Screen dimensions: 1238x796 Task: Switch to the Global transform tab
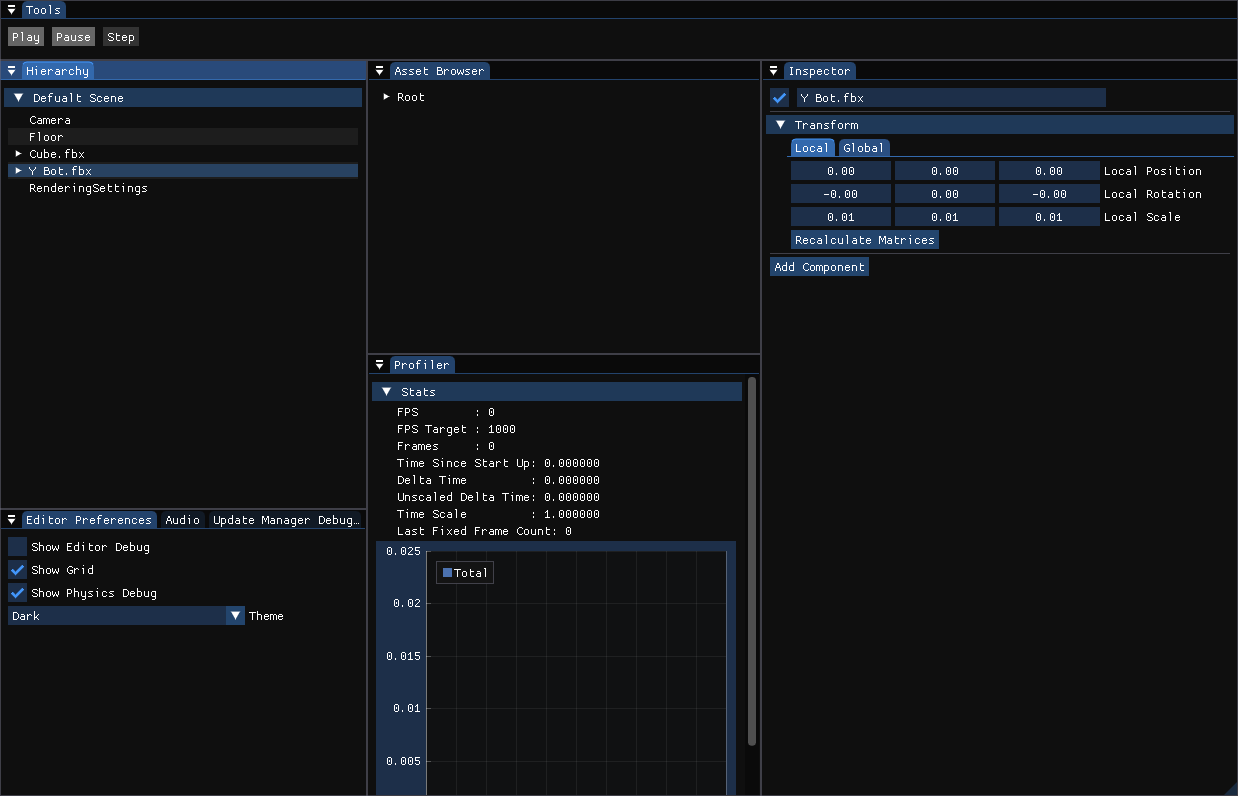863,148
